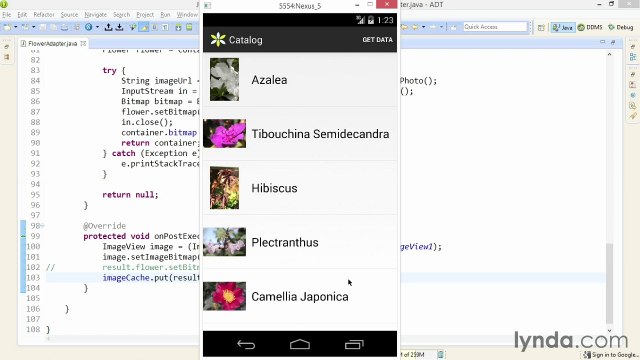
Task: Close the FlowerAdapter.java tab
Action: click(83, 43)
